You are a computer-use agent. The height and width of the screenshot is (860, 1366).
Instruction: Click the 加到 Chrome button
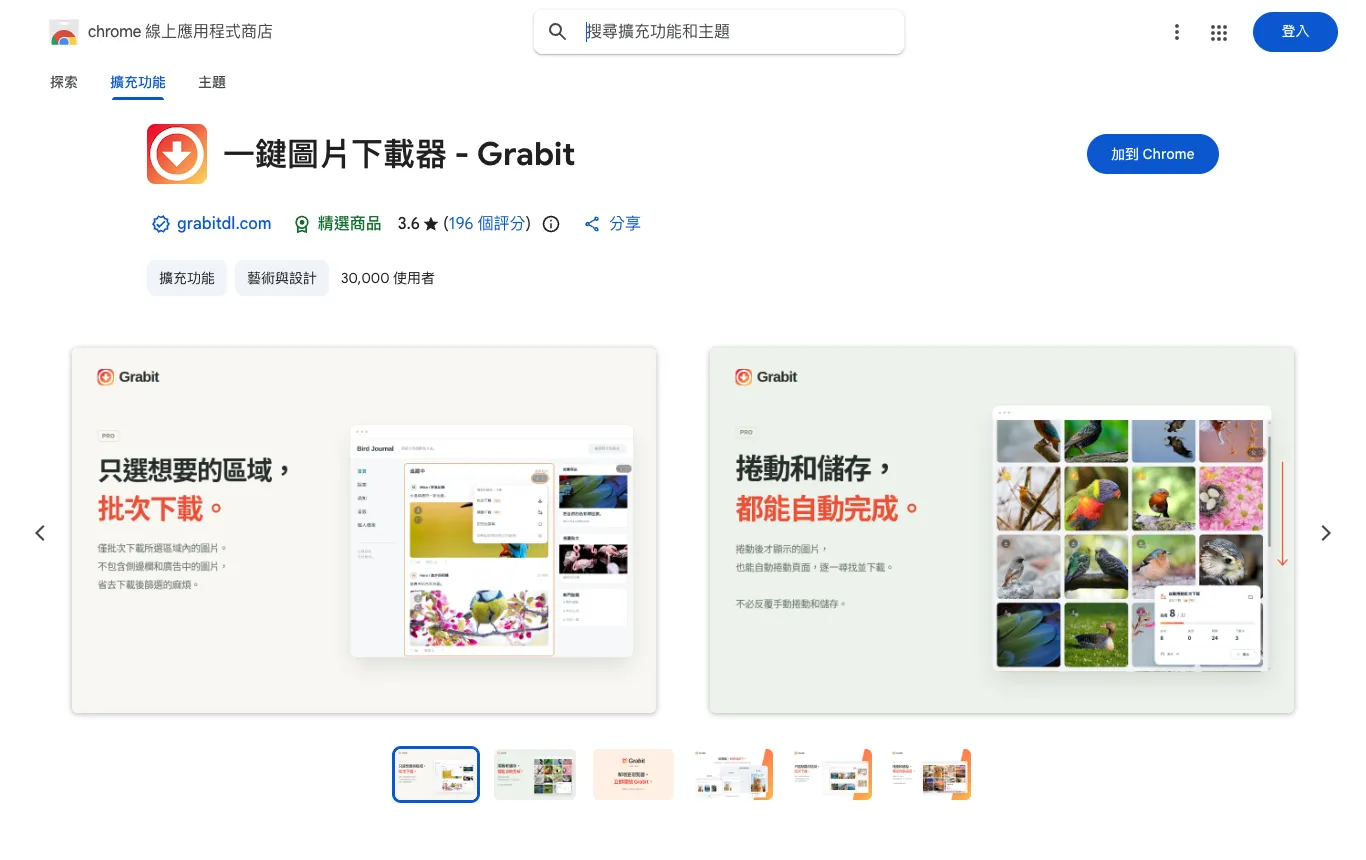(1153, 154)
